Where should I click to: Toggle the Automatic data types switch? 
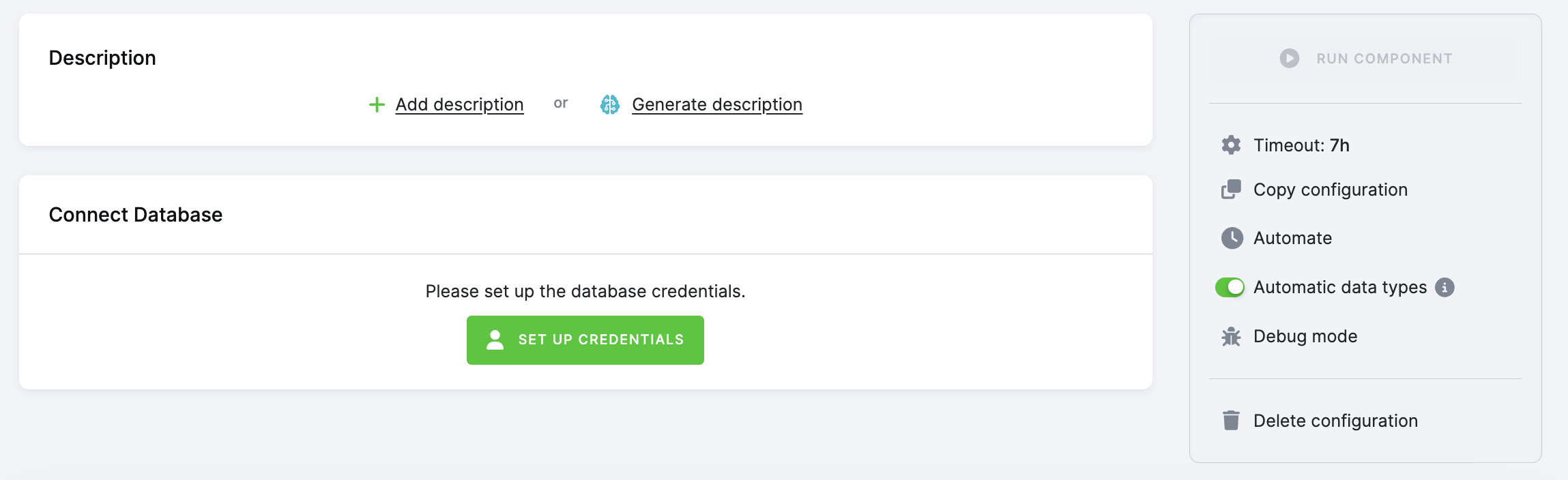[x=1230, y=288]
